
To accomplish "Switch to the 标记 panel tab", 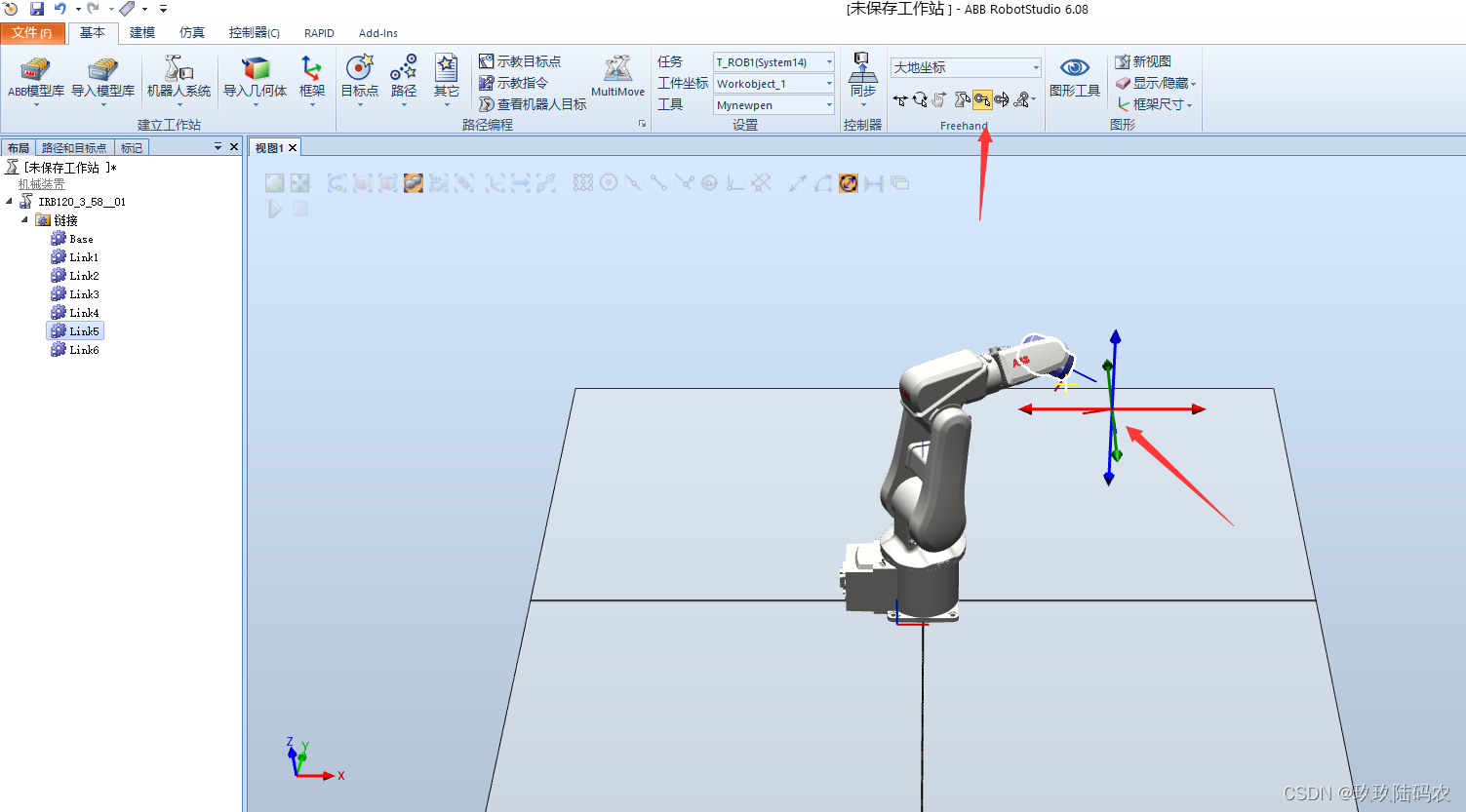I will [132, 147].
